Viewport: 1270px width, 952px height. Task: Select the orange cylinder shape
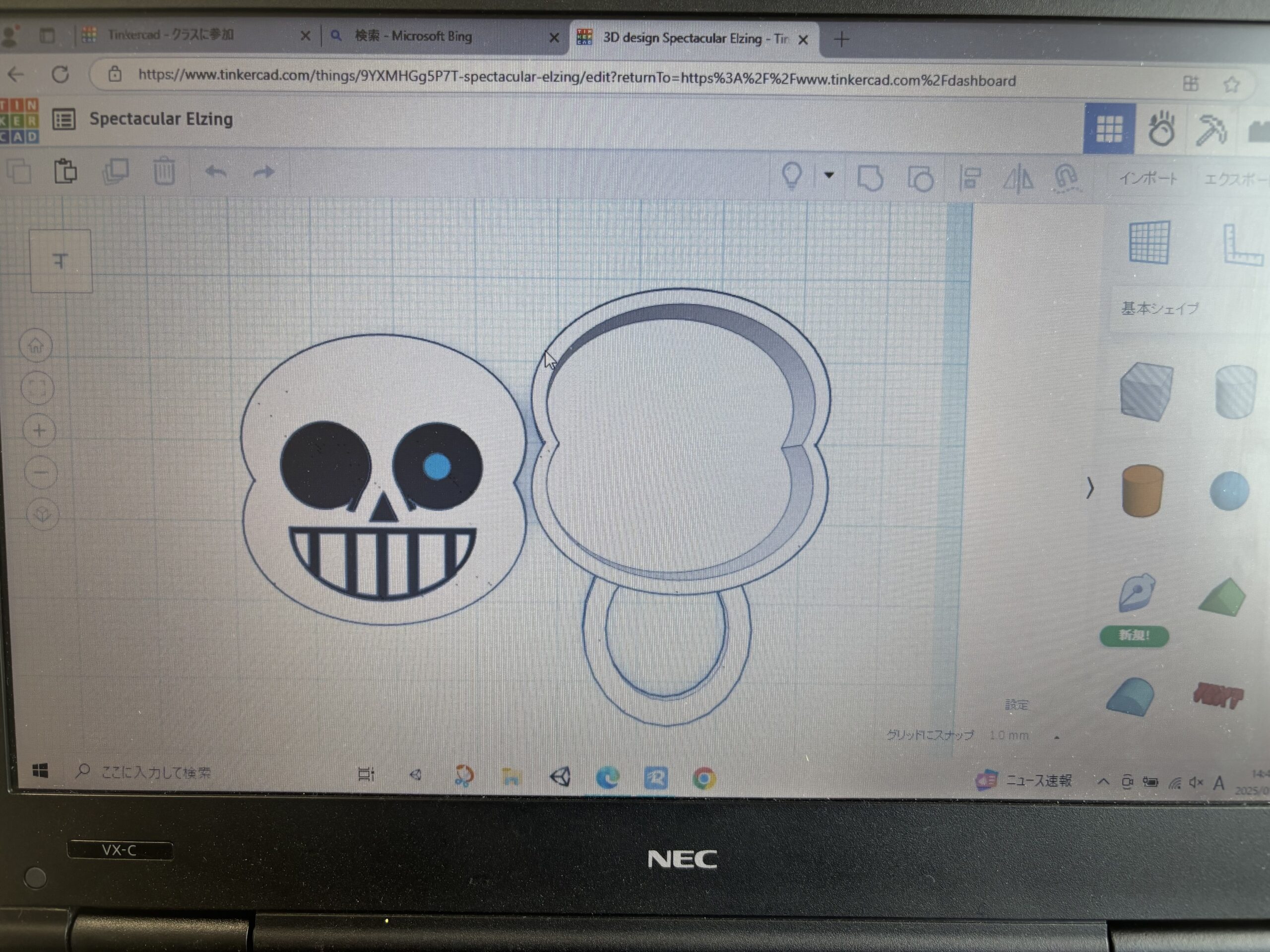(1142, 490)
